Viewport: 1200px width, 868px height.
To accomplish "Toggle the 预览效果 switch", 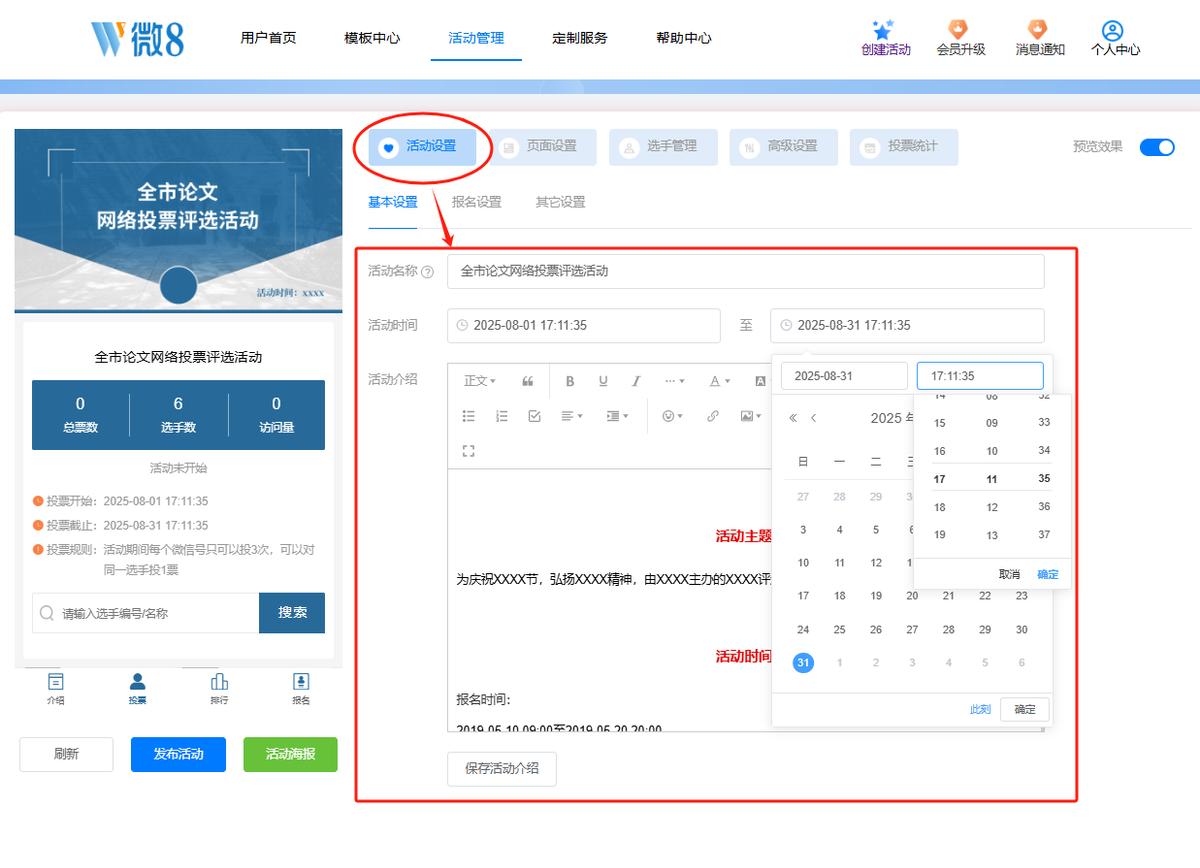I will [1157, 147].
